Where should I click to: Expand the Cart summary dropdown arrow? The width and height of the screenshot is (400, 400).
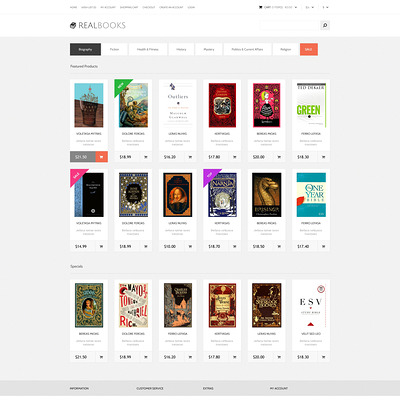click(x=296, y=7)
